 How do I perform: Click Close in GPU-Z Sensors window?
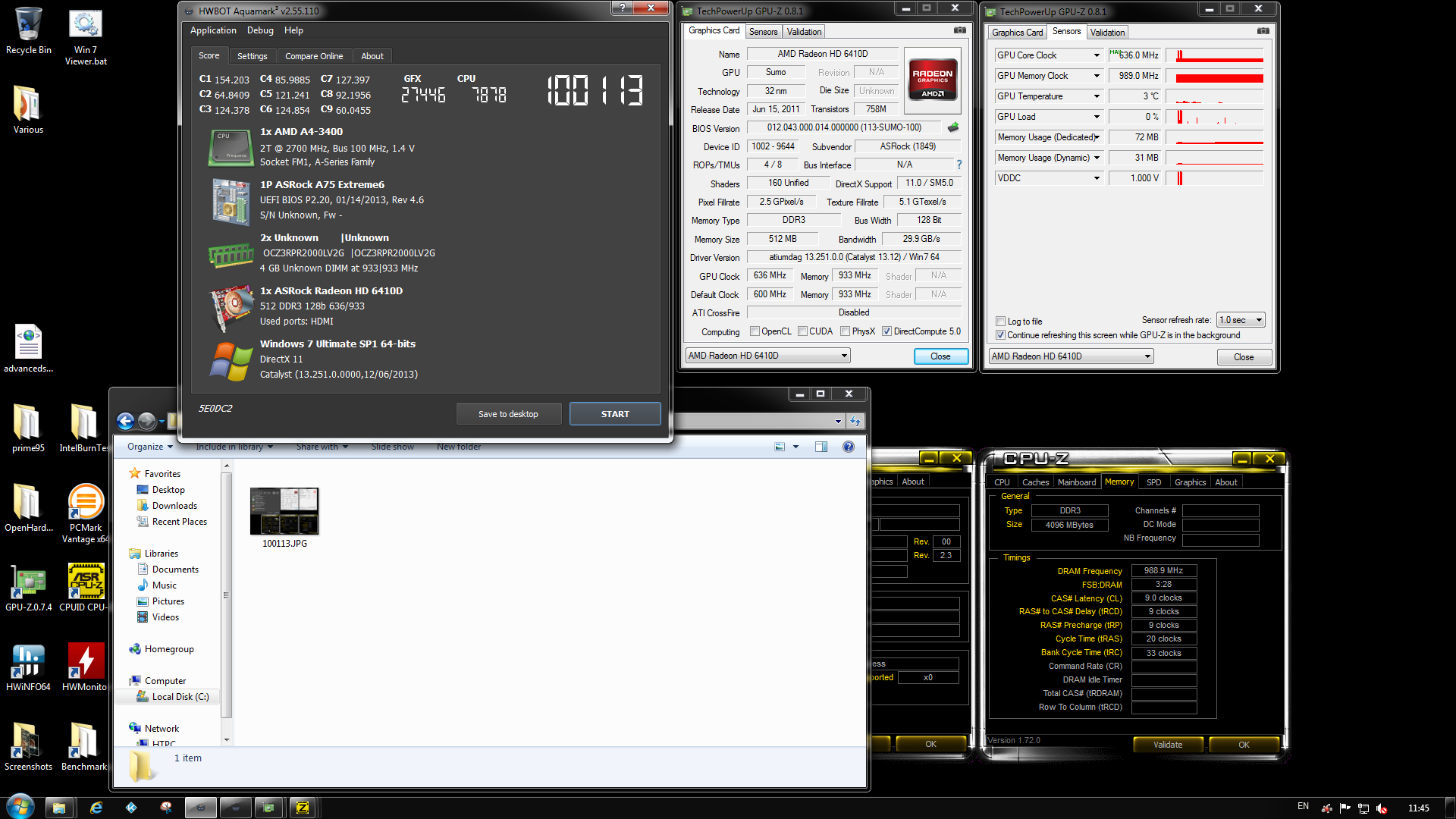tap(1244, 357)
